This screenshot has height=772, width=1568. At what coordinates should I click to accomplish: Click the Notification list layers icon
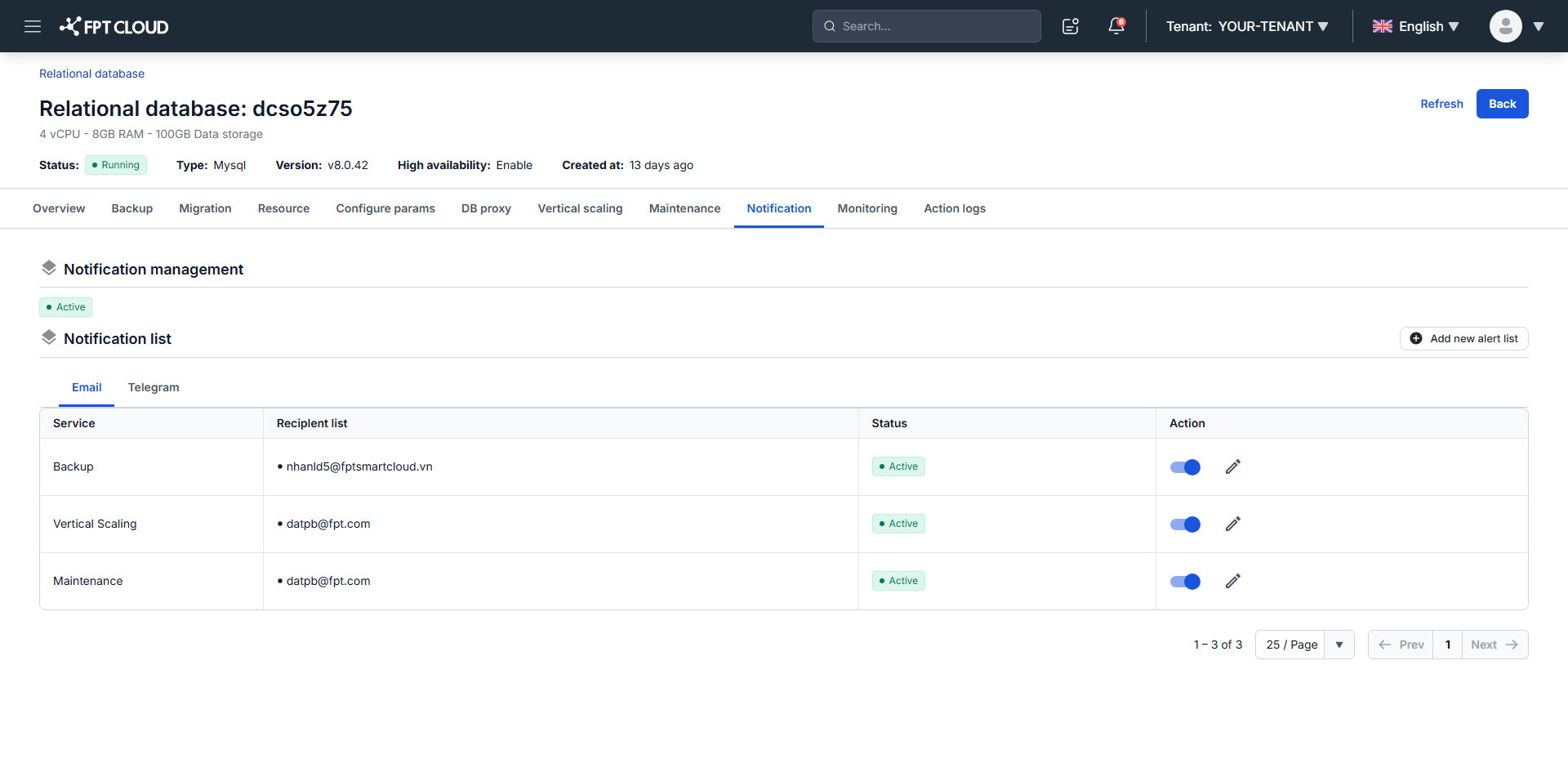(x=49, y=337)
